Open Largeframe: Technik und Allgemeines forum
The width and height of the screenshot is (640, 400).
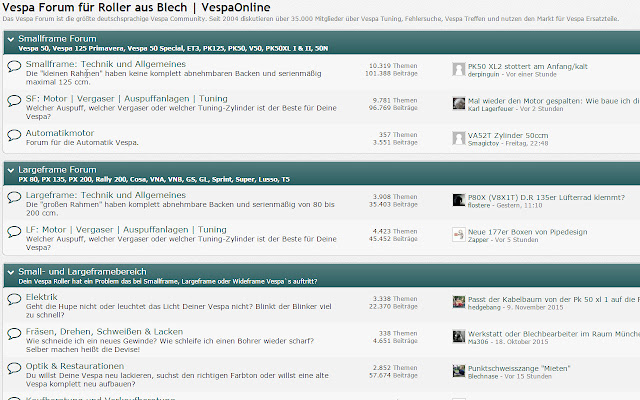coord(106,195)
